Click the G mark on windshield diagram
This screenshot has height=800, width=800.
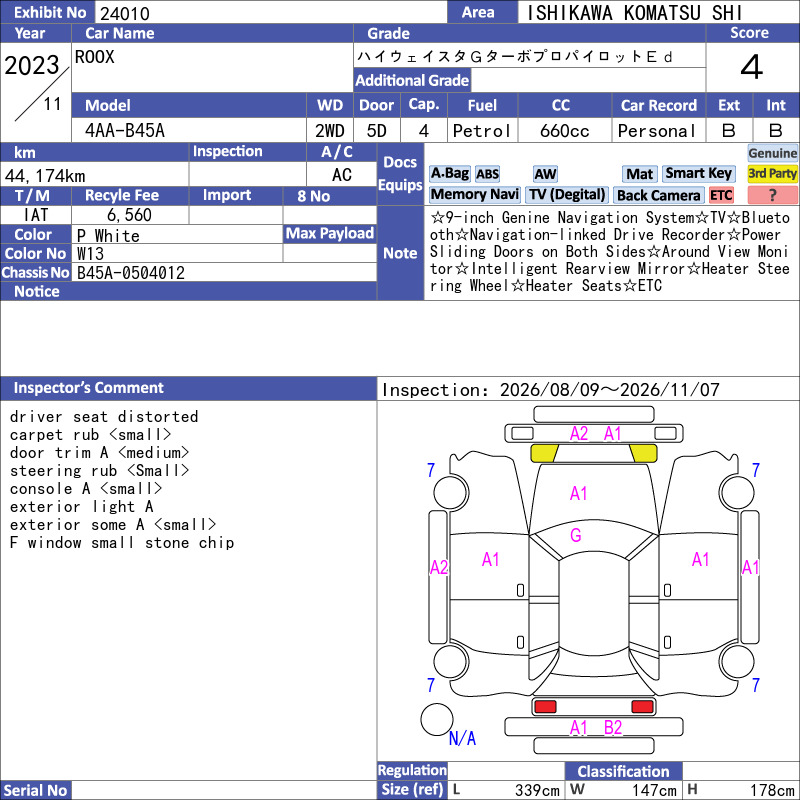click(576, 535)
